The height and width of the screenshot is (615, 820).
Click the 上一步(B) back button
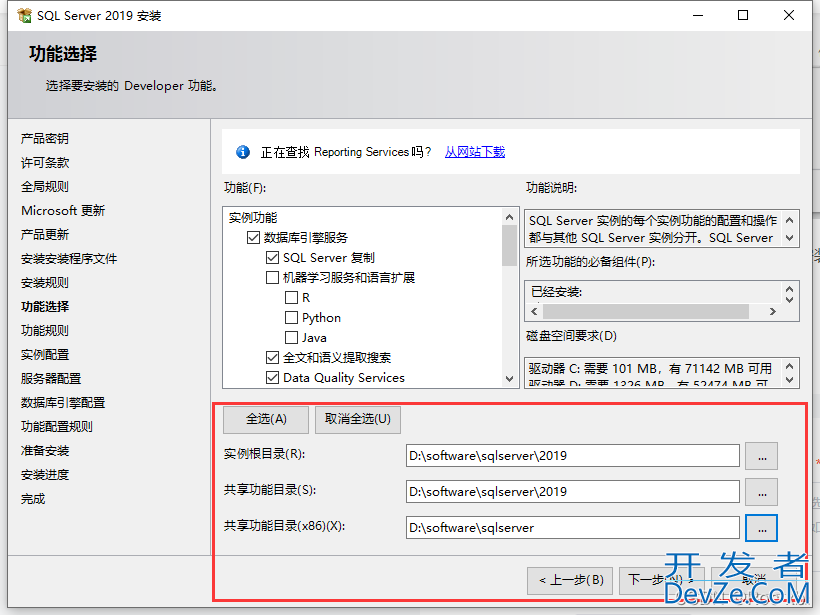tap(570, 580)
